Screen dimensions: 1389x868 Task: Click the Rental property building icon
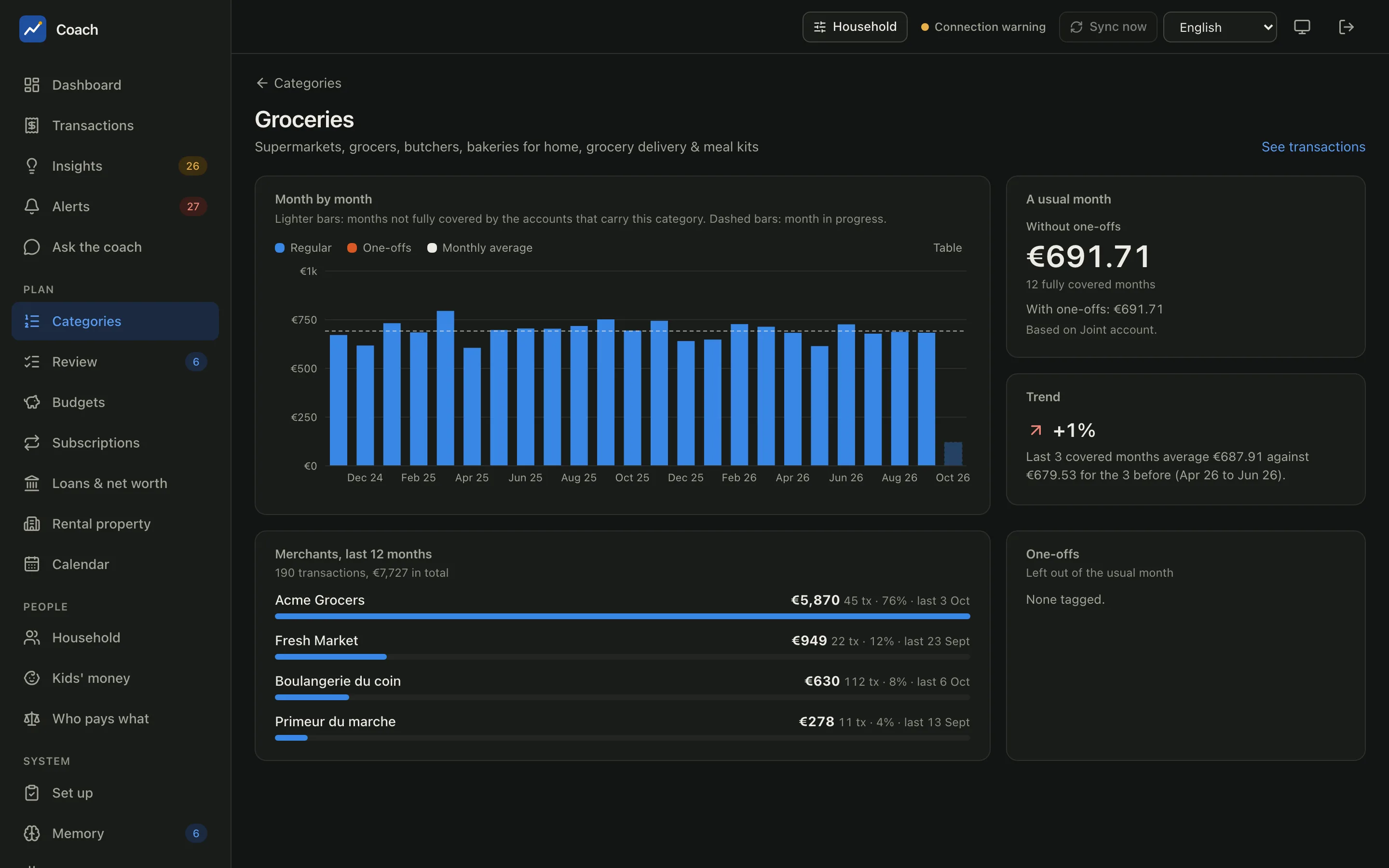31,524
